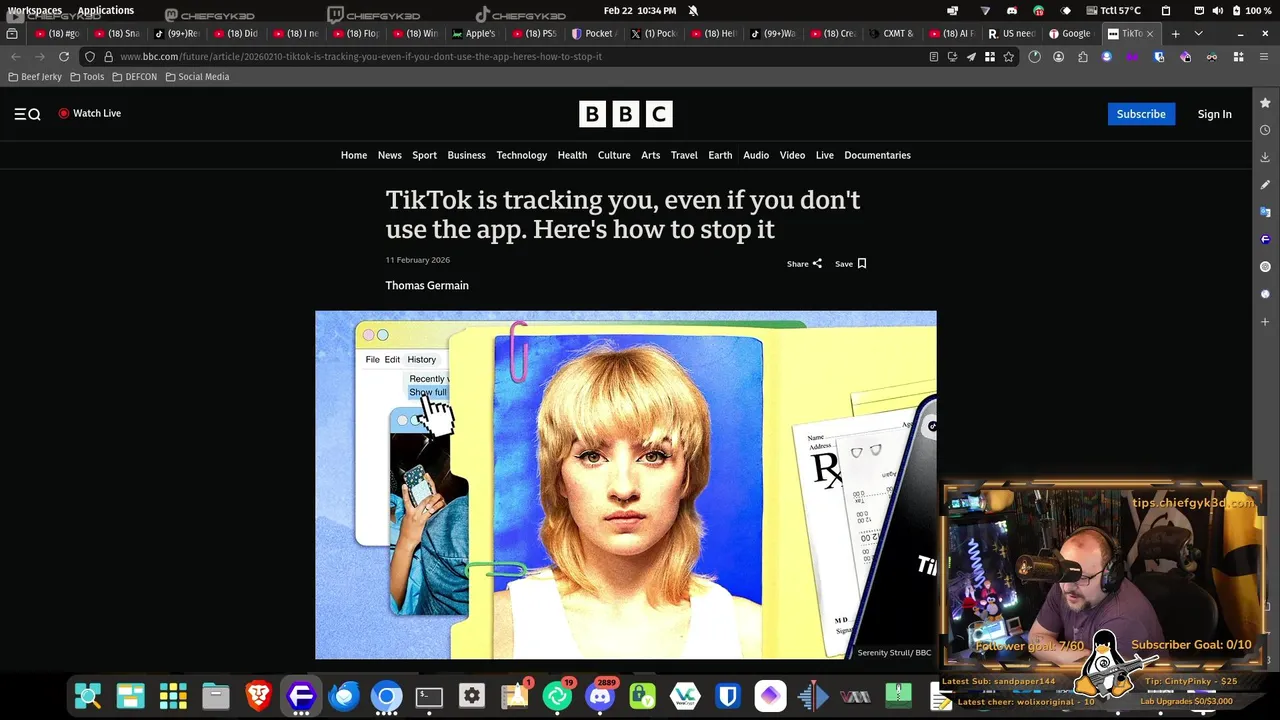Reload the page
Viewport: 1280px width, 720px height.
(64, 57)
